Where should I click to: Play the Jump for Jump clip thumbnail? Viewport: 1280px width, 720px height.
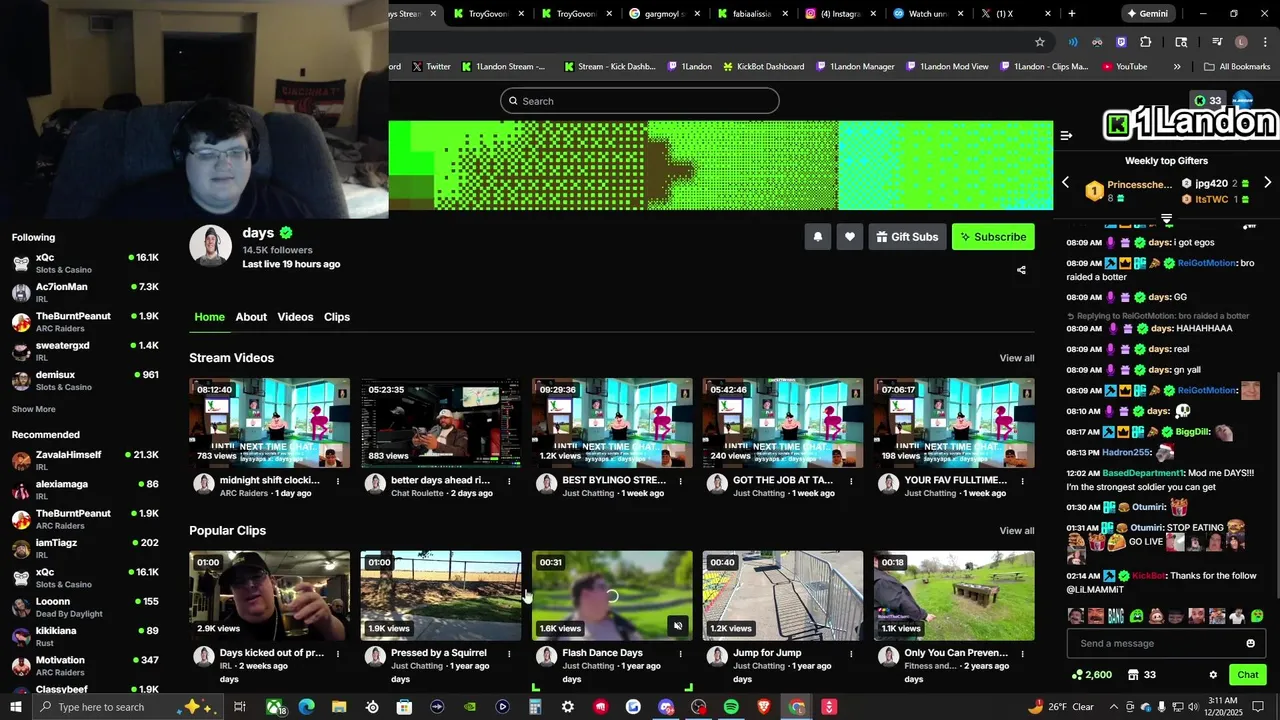(x=783, y=596)
